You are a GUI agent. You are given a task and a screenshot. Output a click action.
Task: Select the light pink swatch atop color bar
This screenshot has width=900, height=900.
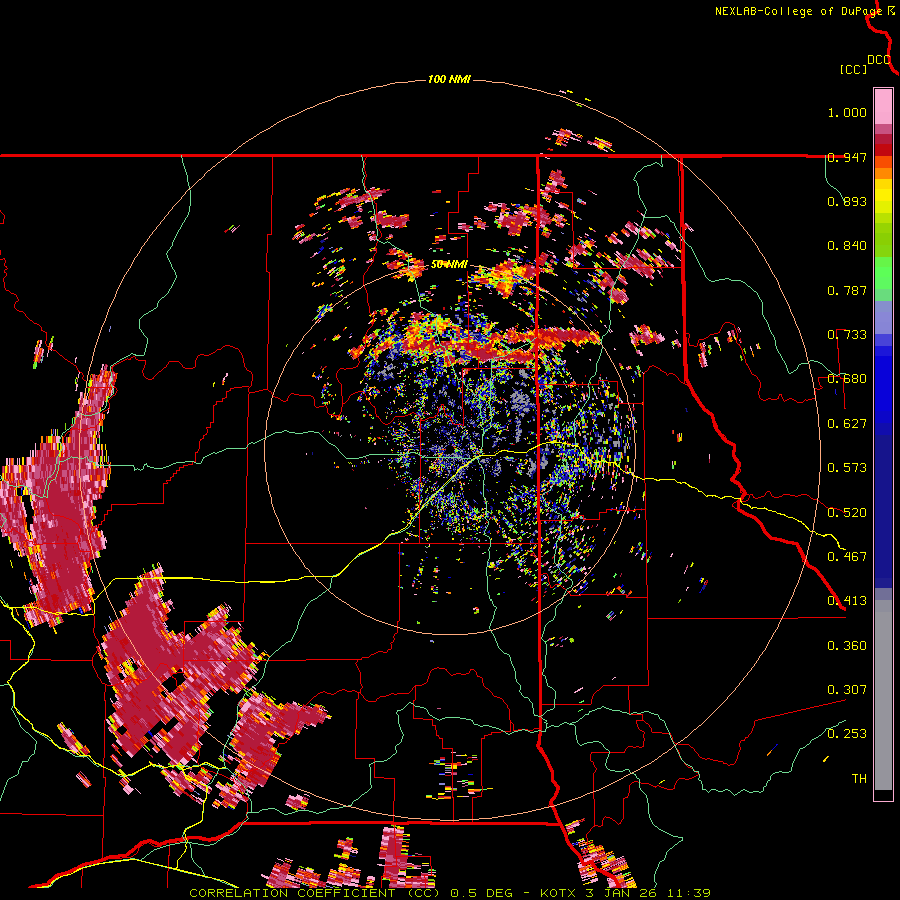(883, 106)
